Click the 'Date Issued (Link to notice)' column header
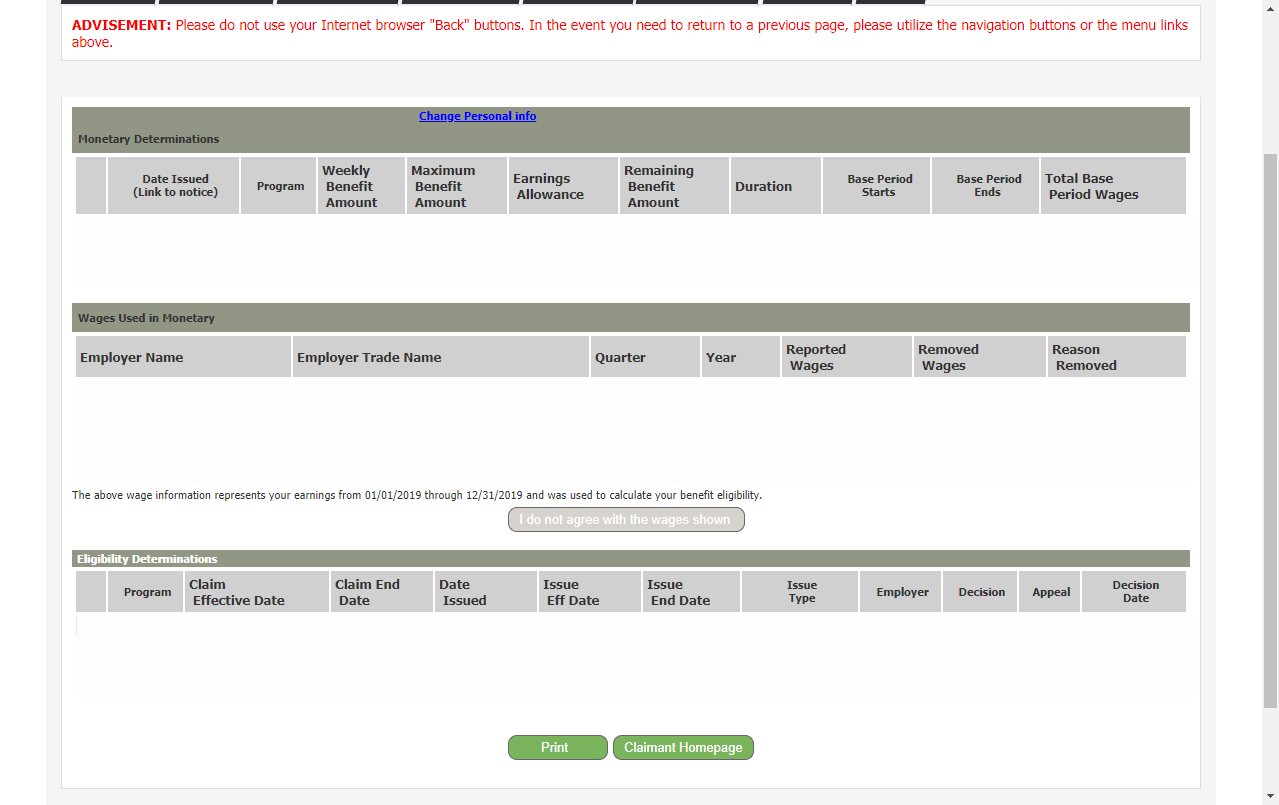Viewport: 1279px width, 805px height. click(174, 186)
